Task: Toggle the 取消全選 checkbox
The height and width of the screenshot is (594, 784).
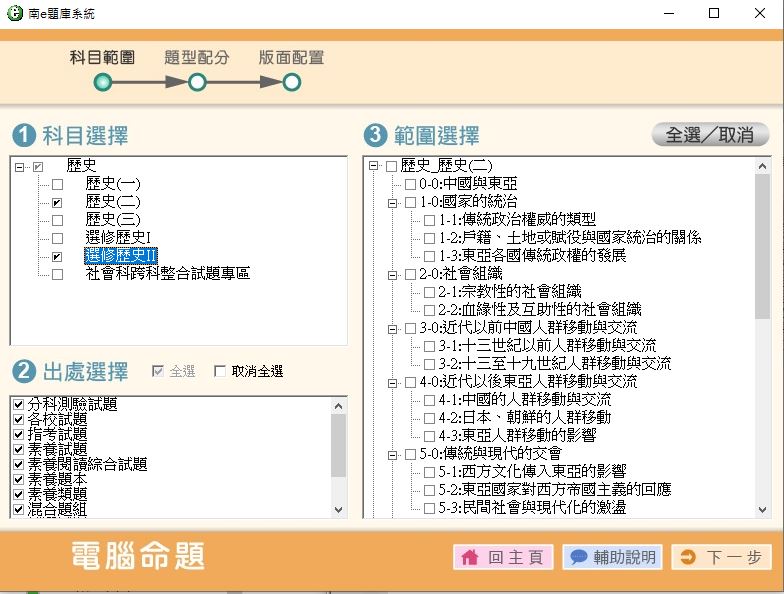Action: click(x=220, y=372)
